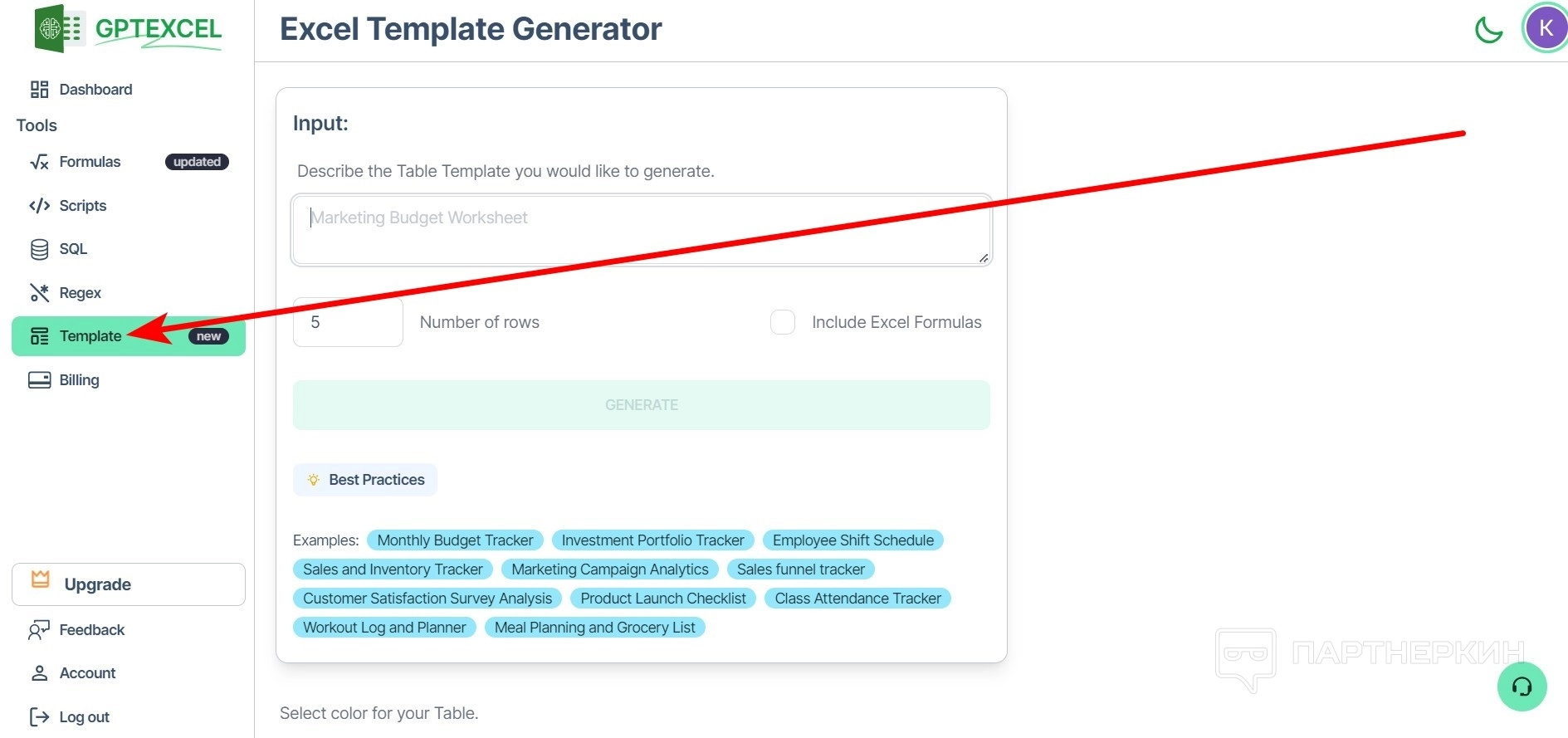Toggle dark mode with the moon icon

tap(1488, 30)
